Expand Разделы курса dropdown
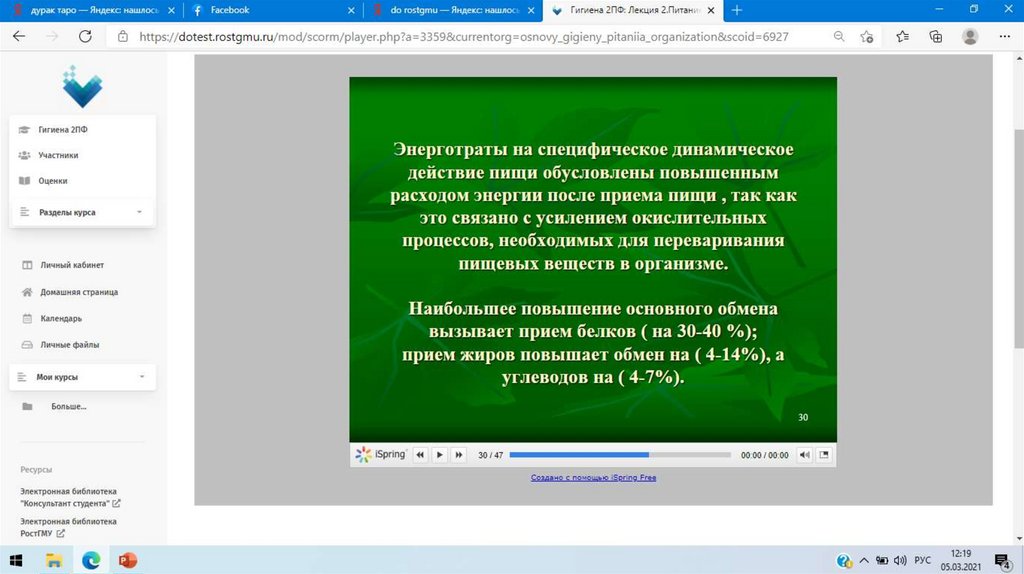 (x=82, y=212)
